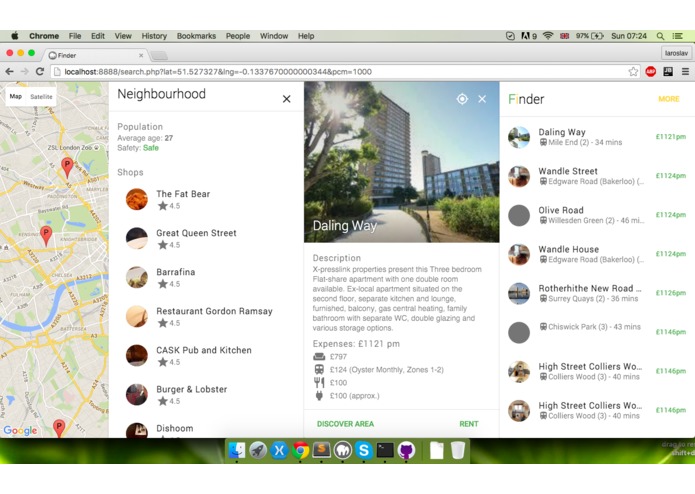Viewport: 695px width, 494px height.
Task: Click MORE in Finder header
Action: coord(668,99)
